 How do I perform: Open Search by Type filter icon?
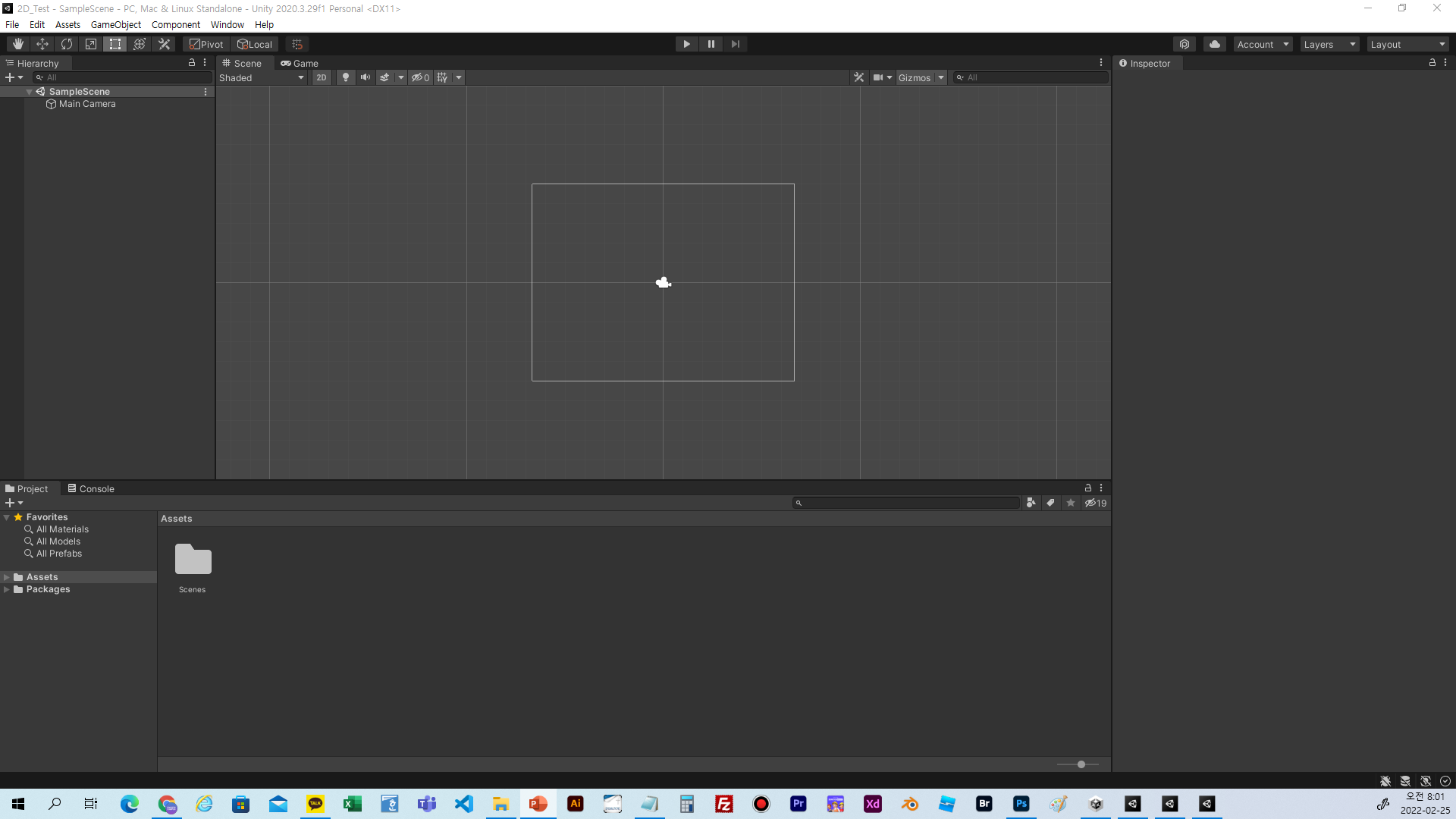click(x=1031, y=503)
